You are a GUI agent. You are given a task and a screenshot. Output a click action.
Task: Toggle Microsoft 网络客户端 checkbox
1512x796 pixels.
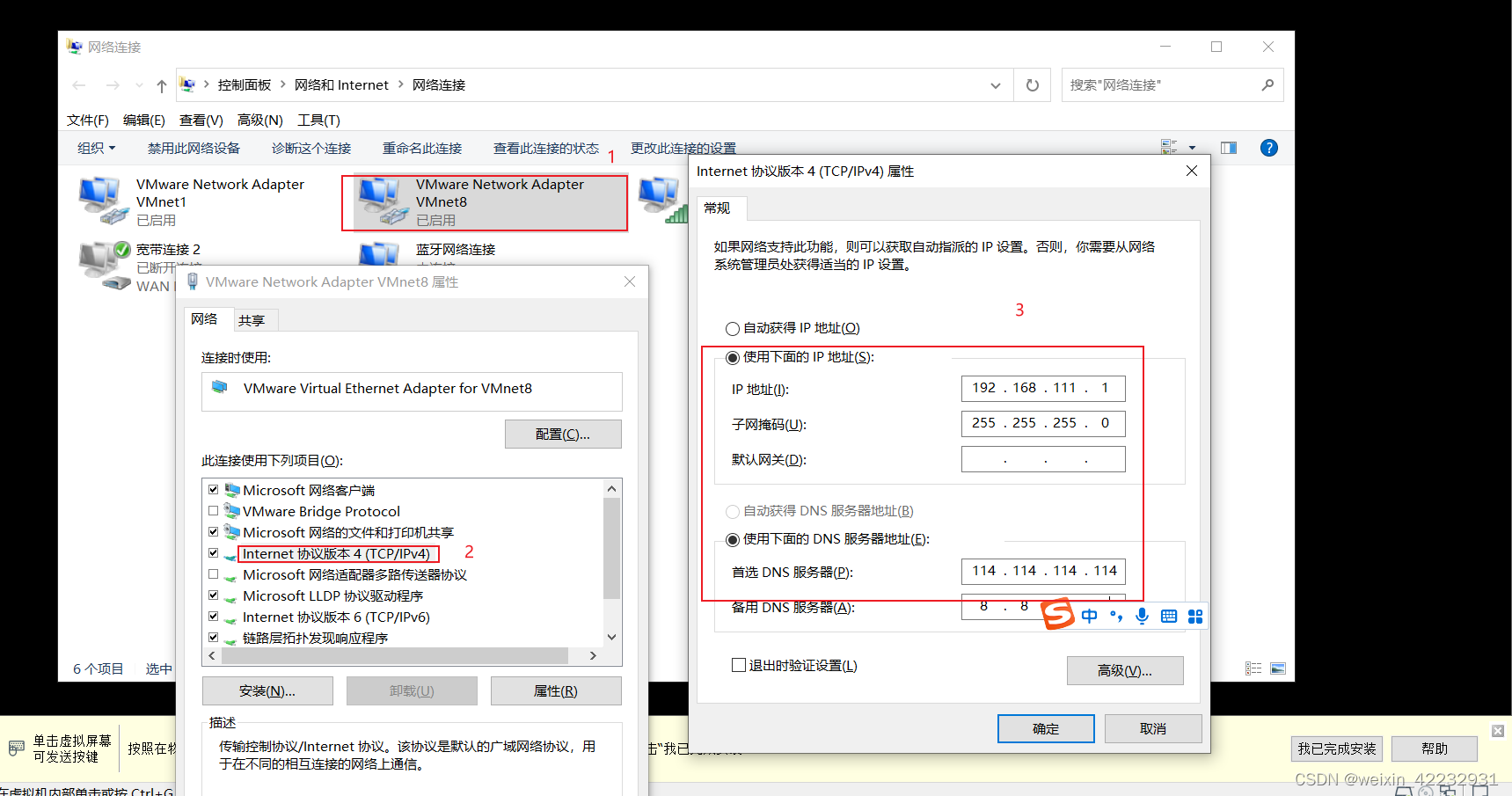(213, 489)
